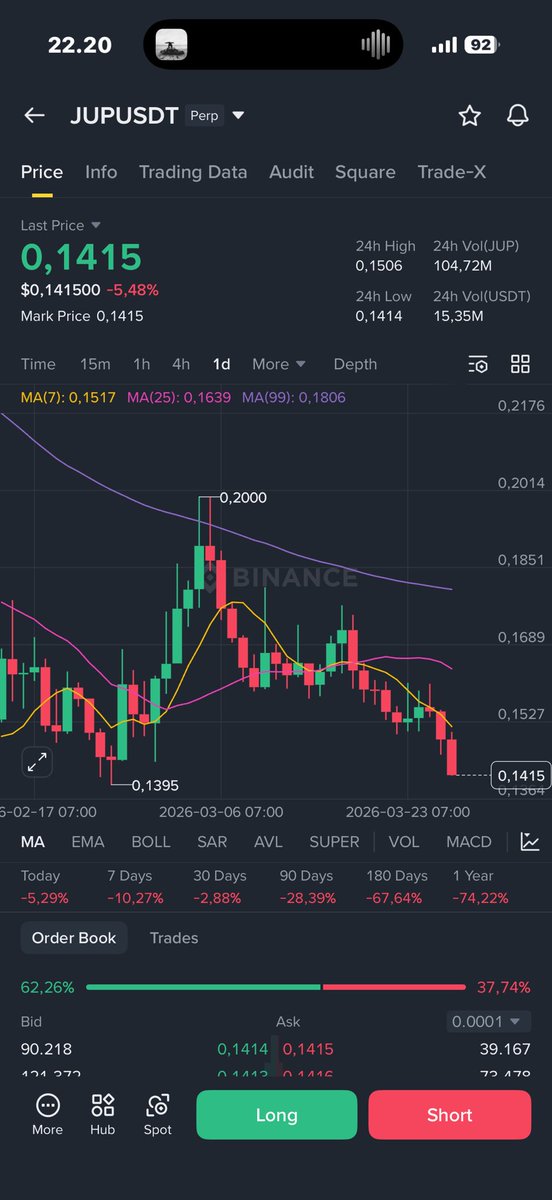Open the Trade-X tab

coord(452,172)
